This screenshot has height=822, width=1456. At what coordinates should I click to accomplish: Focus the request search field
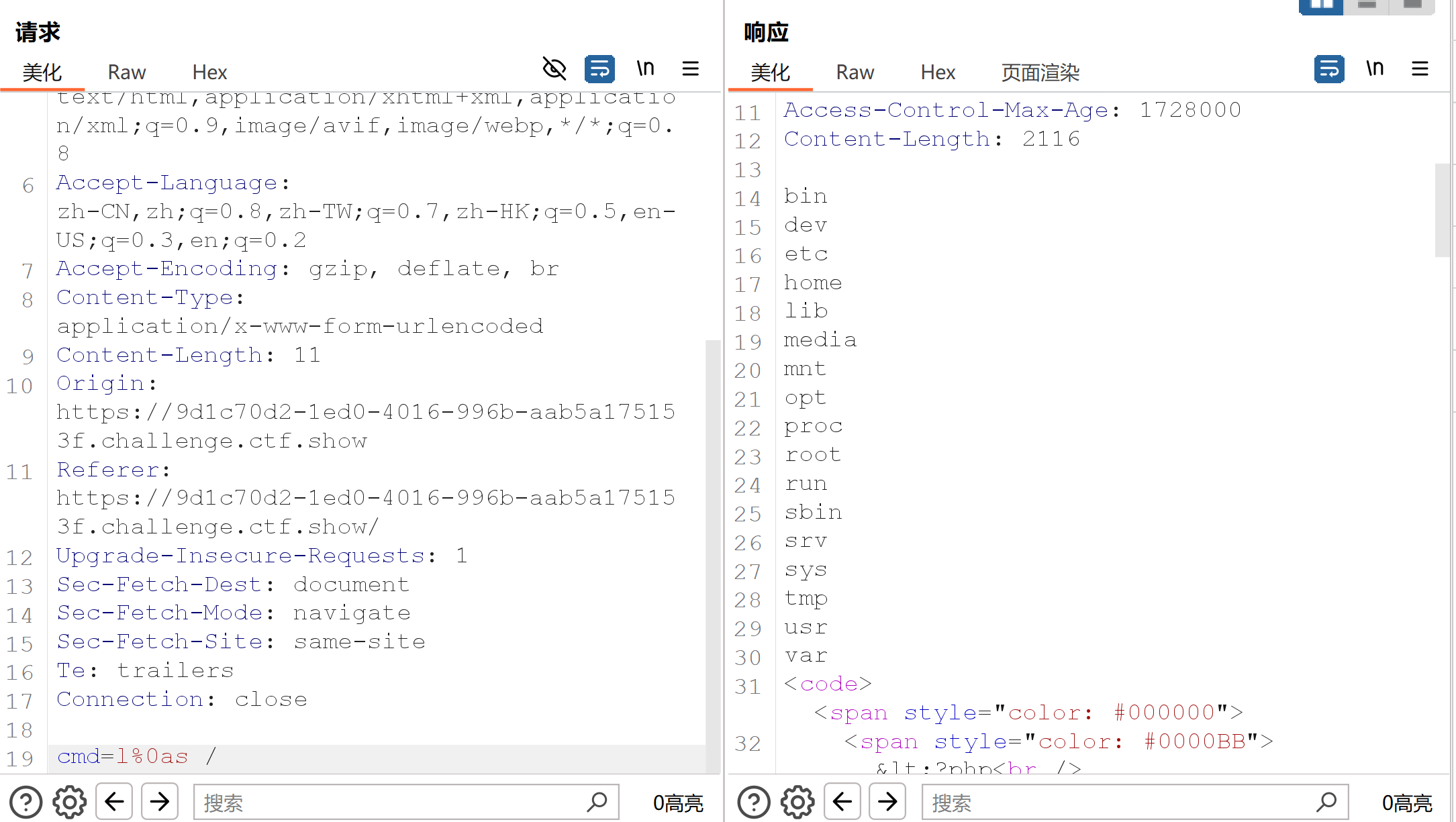406,802
